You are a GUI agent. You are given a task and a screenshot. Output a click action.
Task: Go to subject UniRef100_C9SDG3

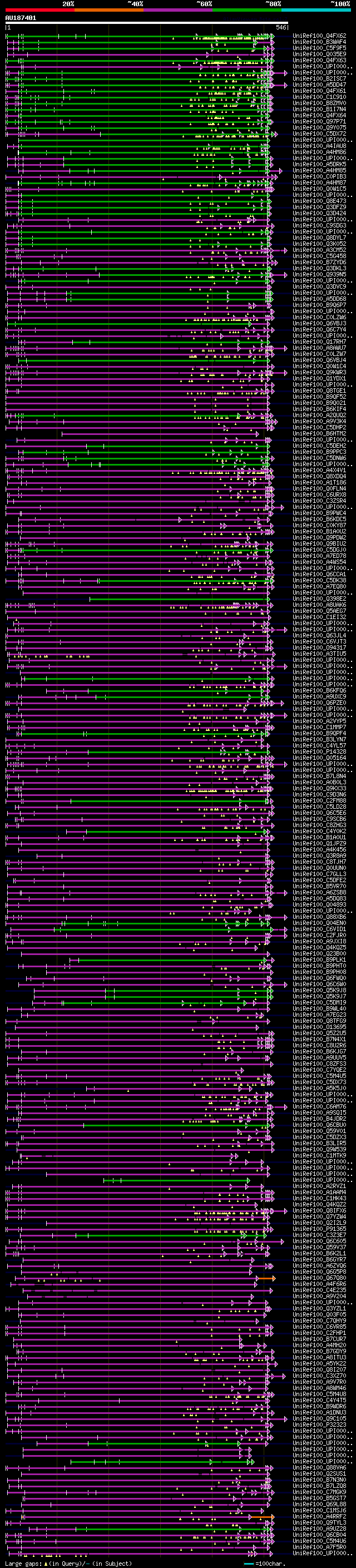tap(319, 225)
